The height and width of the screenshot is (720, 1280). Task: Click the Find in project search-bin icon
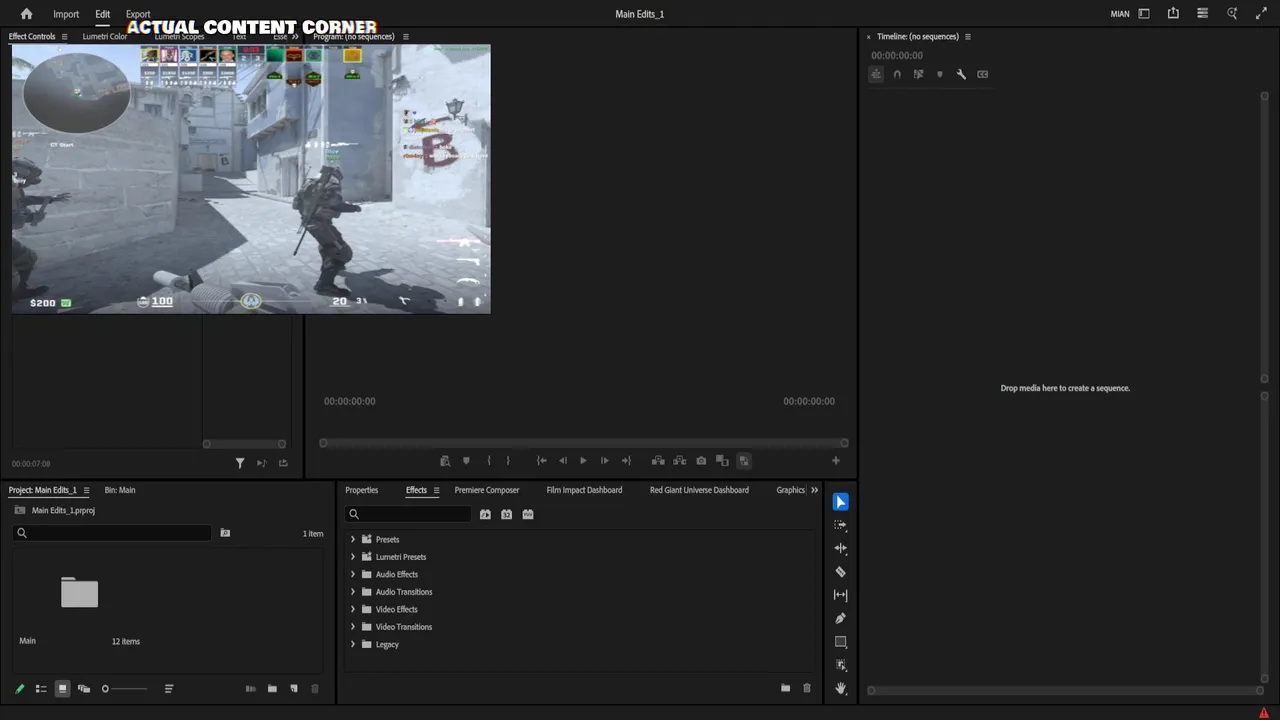(x=225, y=533)
